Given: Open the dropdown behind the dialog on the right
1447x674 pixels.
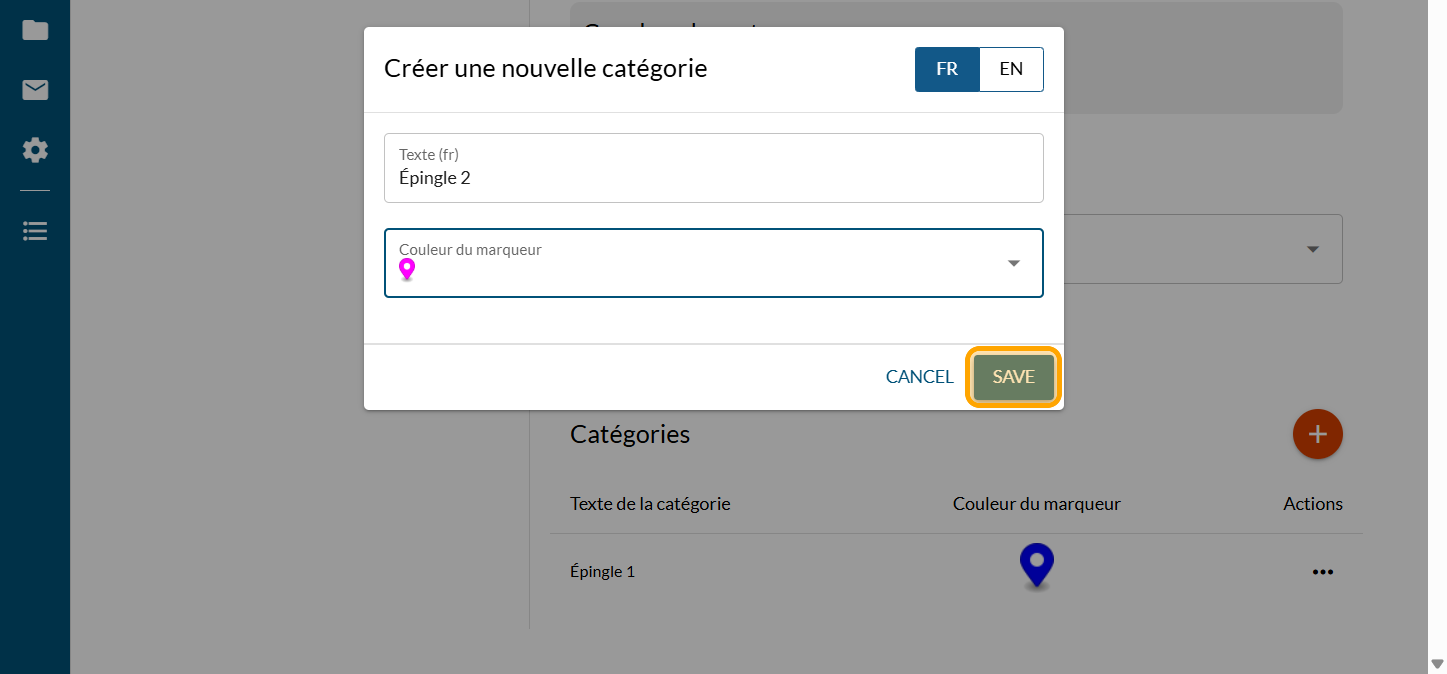Looking at the screenshot, I should point(1312,249).
